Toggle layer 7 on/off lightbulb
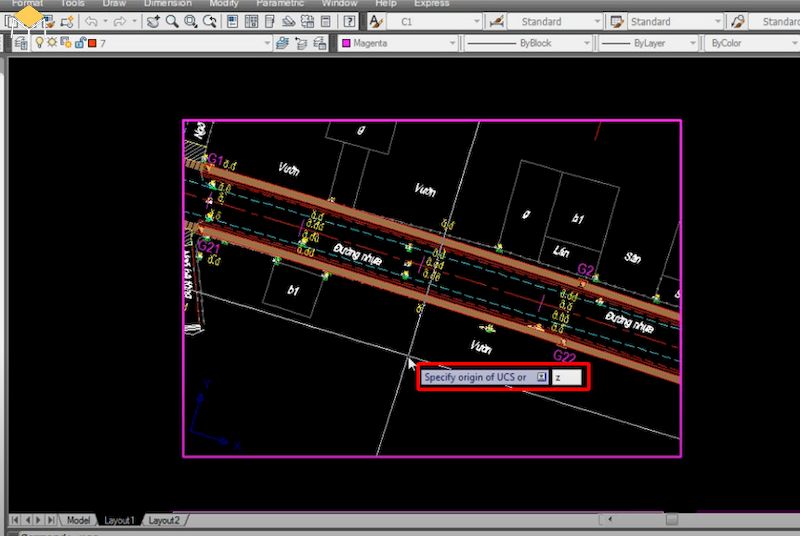The height and width of the screenshot is (536, 800). [x=39, y=43]
